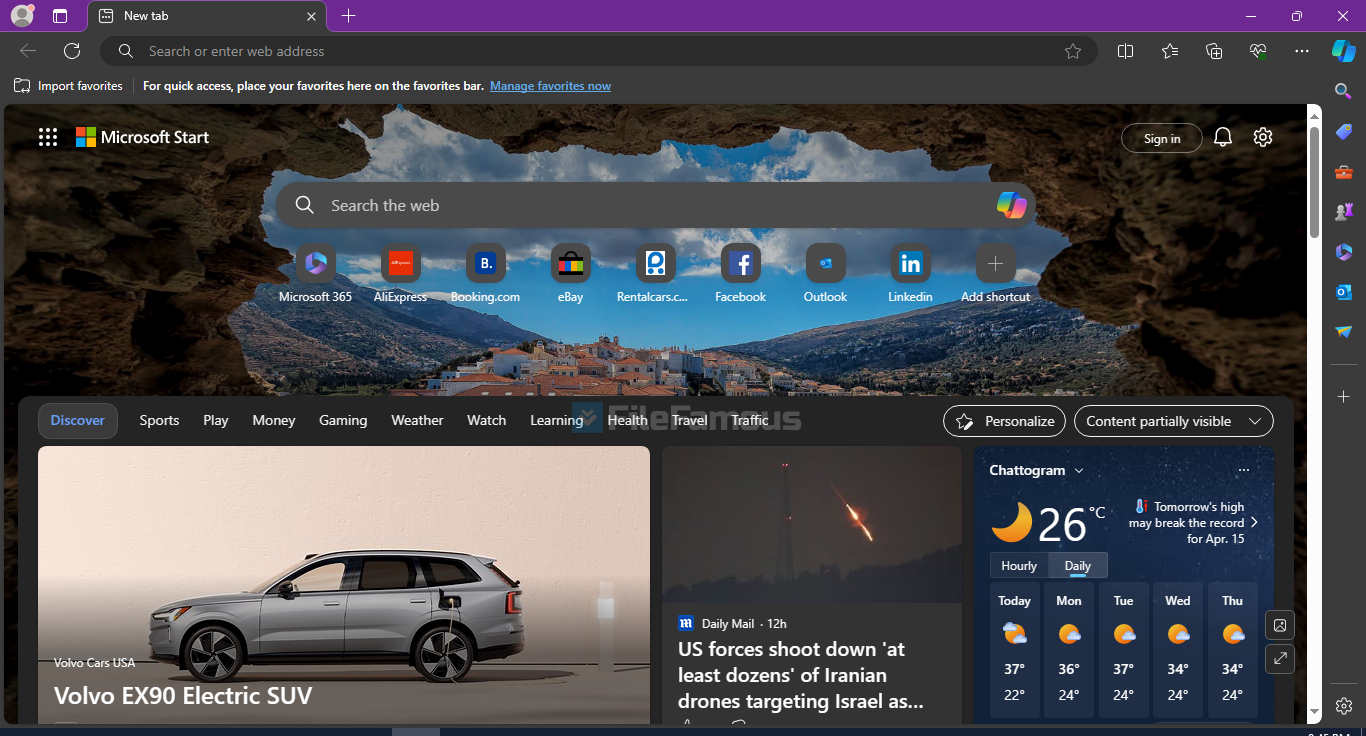
Task: Select the Watch feed tab
Action: pos(487,421)
